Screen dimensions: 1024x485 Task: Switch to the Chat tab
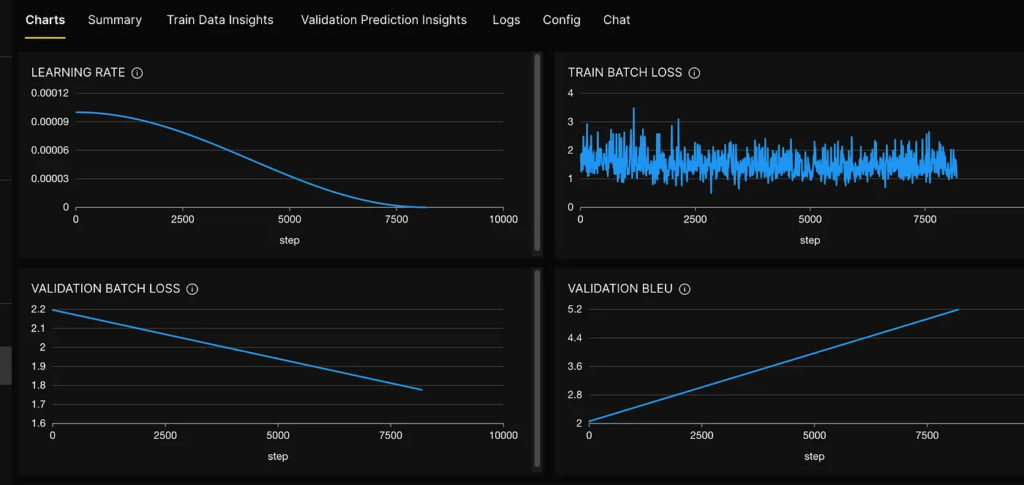tap(617, 20)
